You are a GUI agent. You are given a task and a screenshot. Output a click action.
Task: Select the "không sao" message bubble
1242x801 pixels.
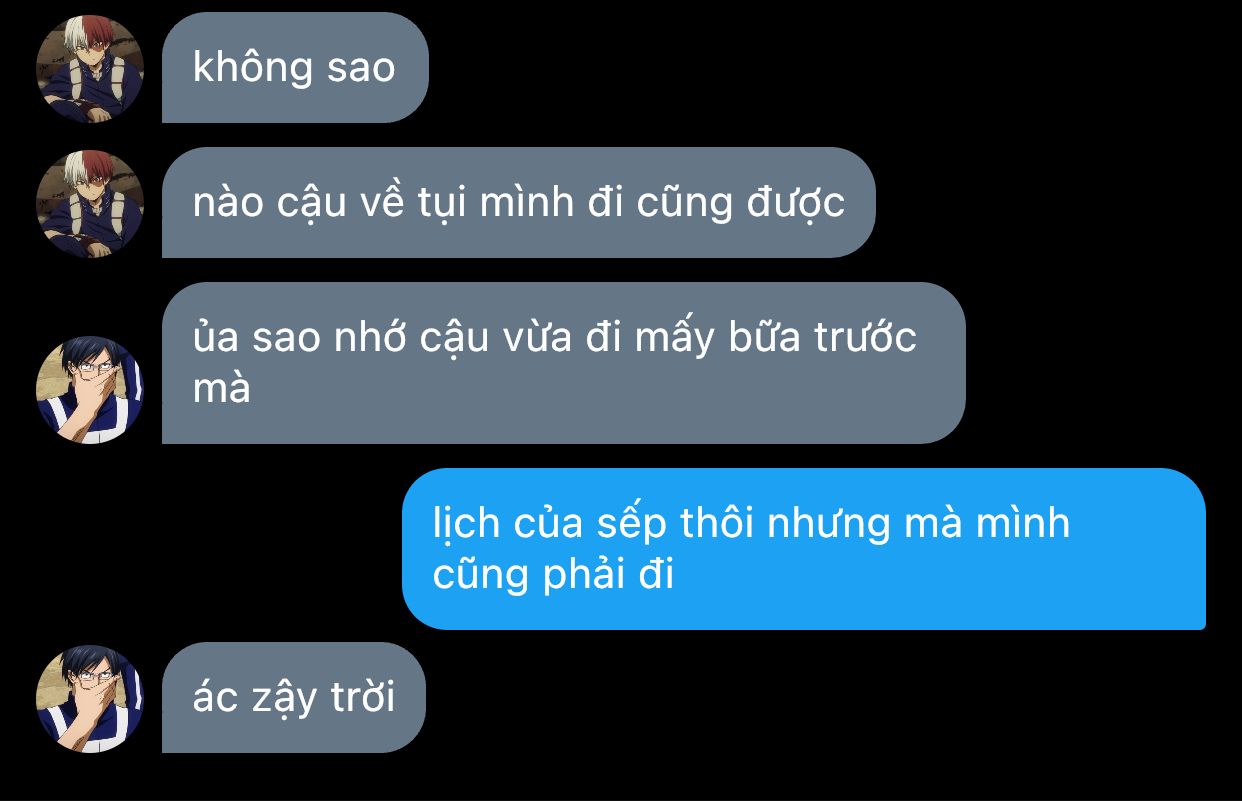[295, 68]
